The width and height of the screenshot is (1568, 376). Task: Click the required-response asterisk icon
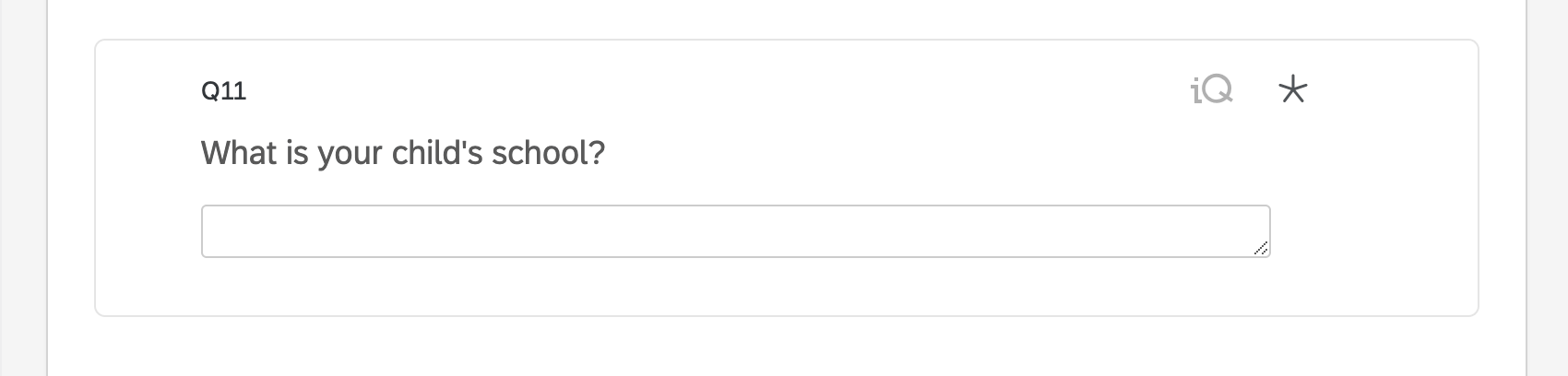tap(1293, 90)
